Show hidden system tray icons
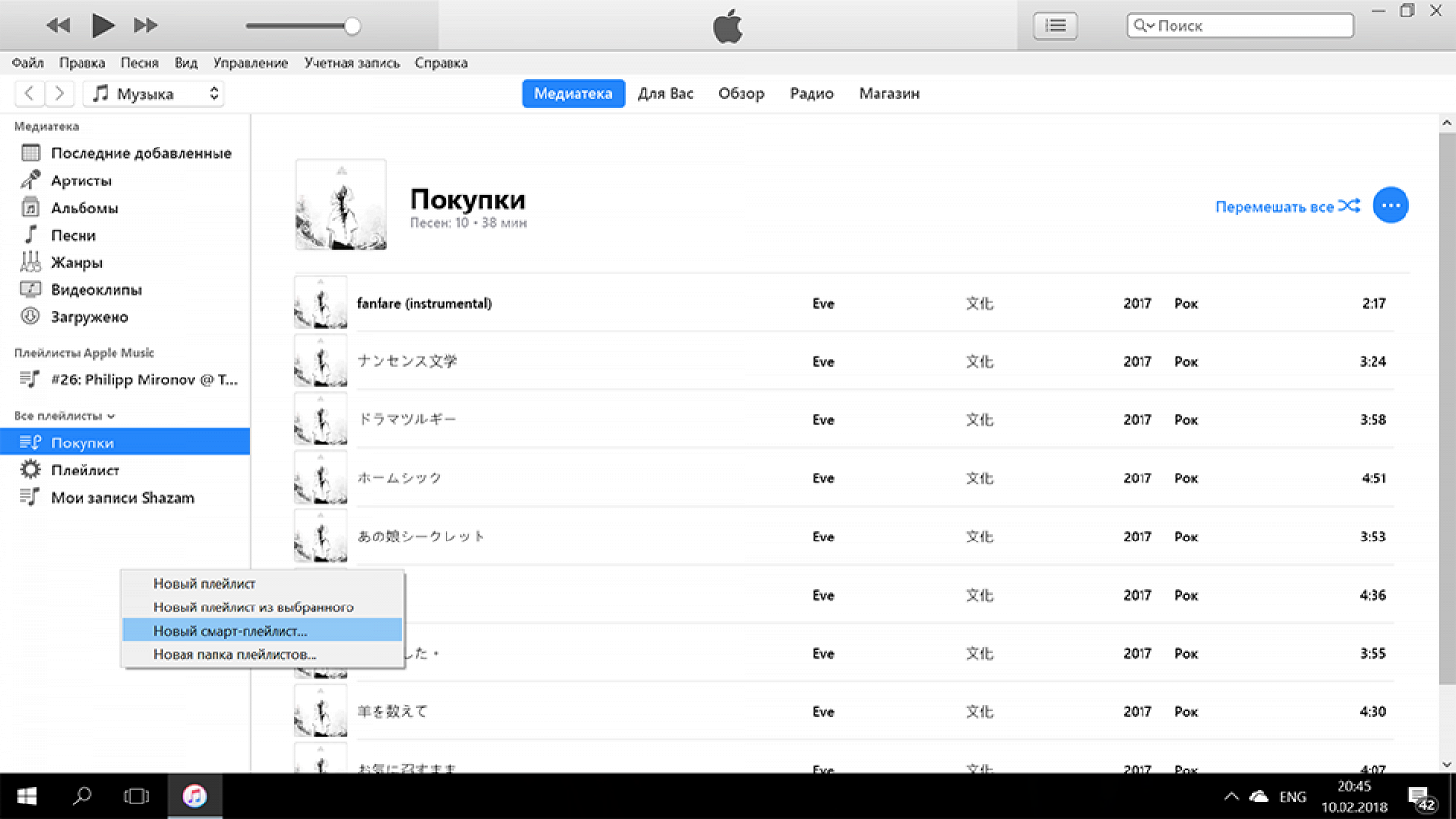The image size is (1456, 819). tap(1231, 797)
